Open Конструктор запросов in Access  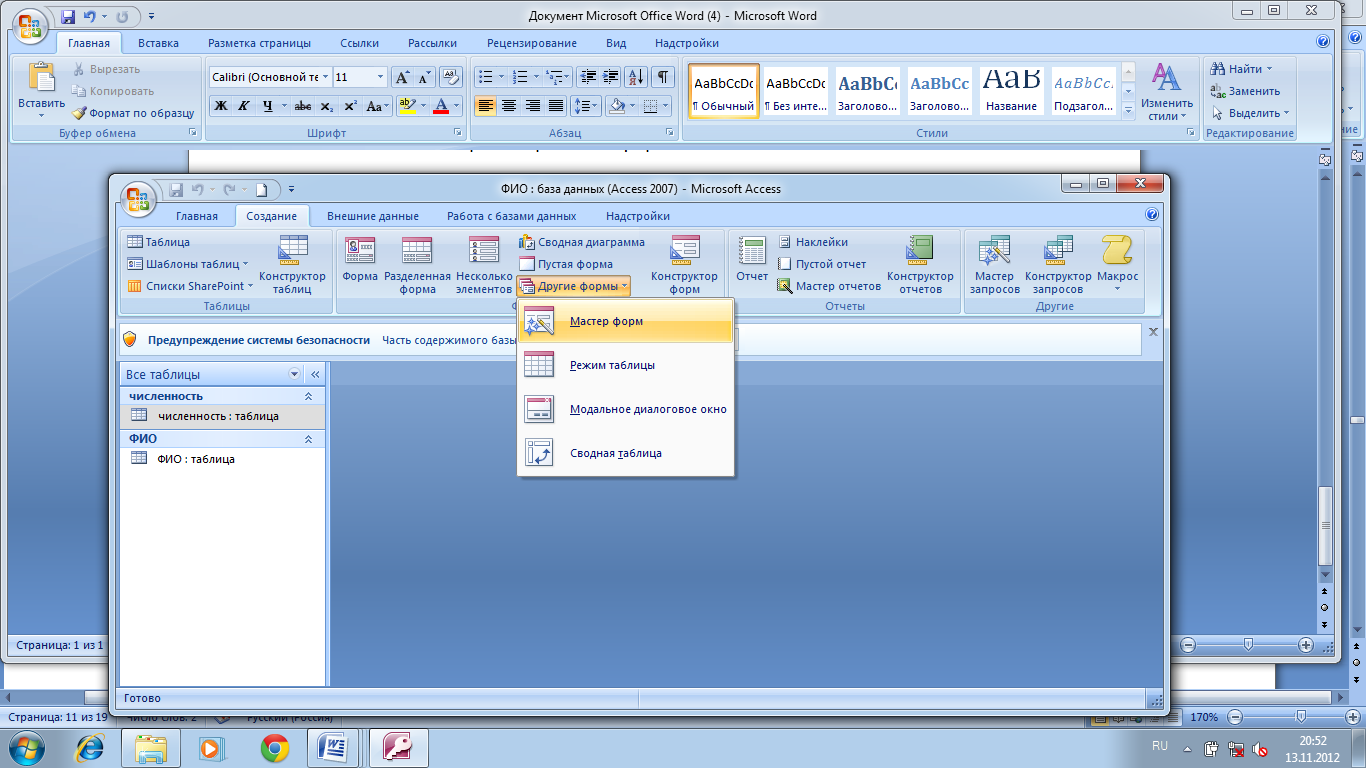coord(1058,265)
